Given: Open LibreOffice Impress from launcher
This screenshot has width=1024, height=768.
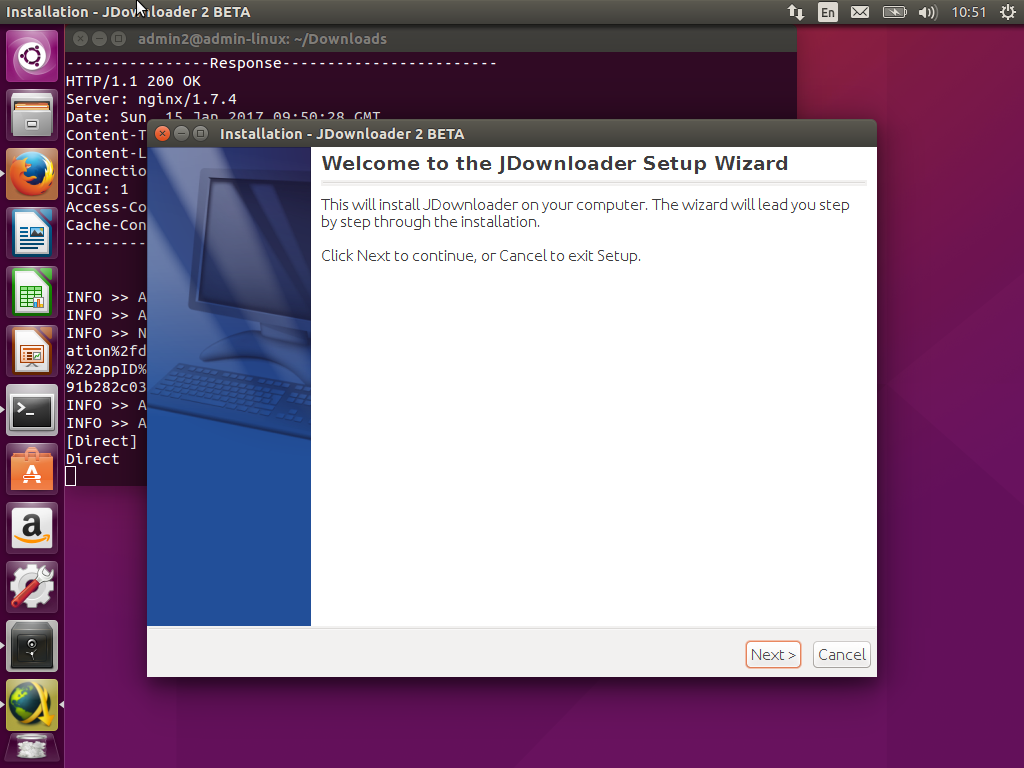Looking at the screenshot, I should (x=32, y=351).
